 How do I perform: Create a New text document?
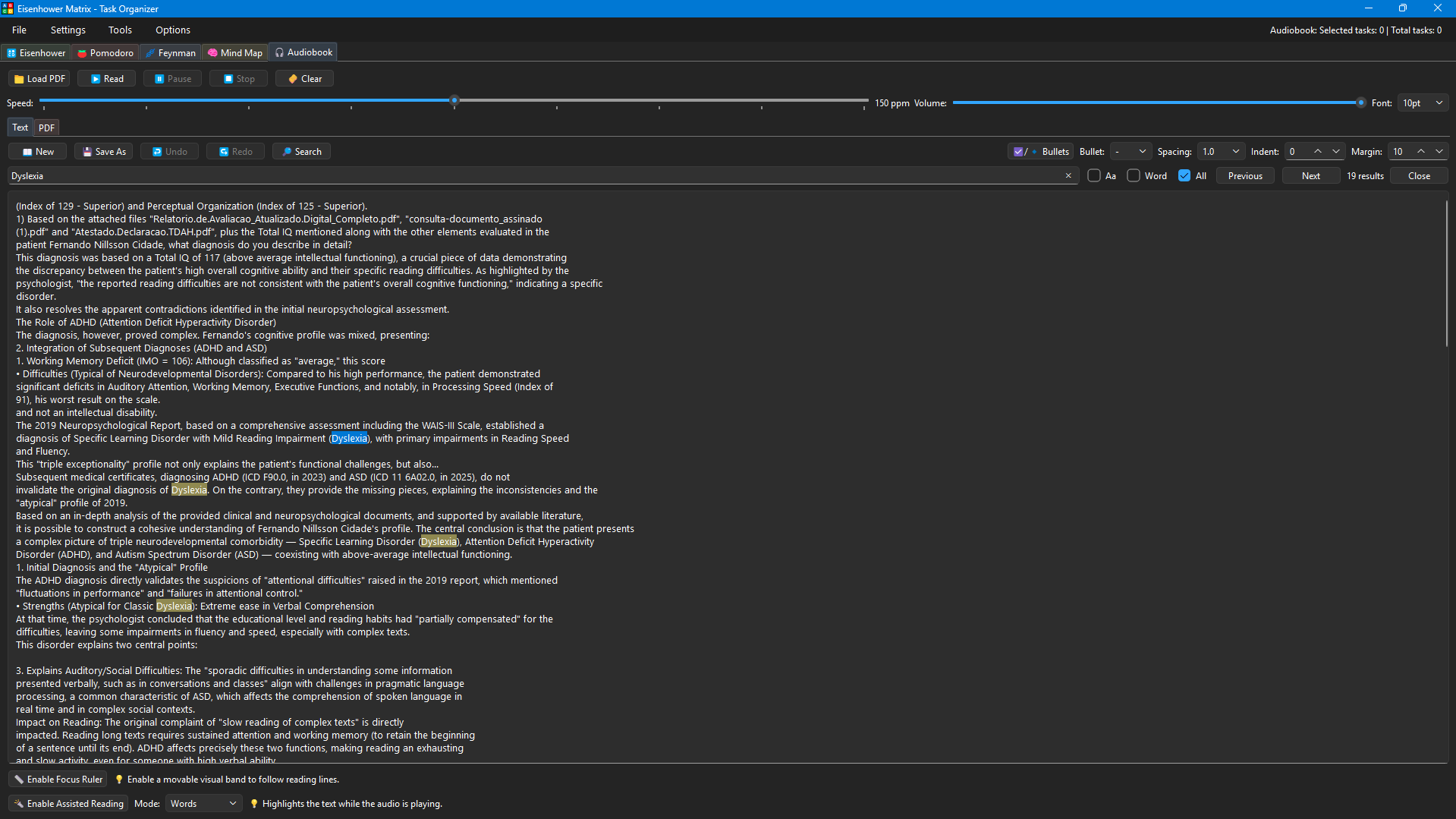38,152
